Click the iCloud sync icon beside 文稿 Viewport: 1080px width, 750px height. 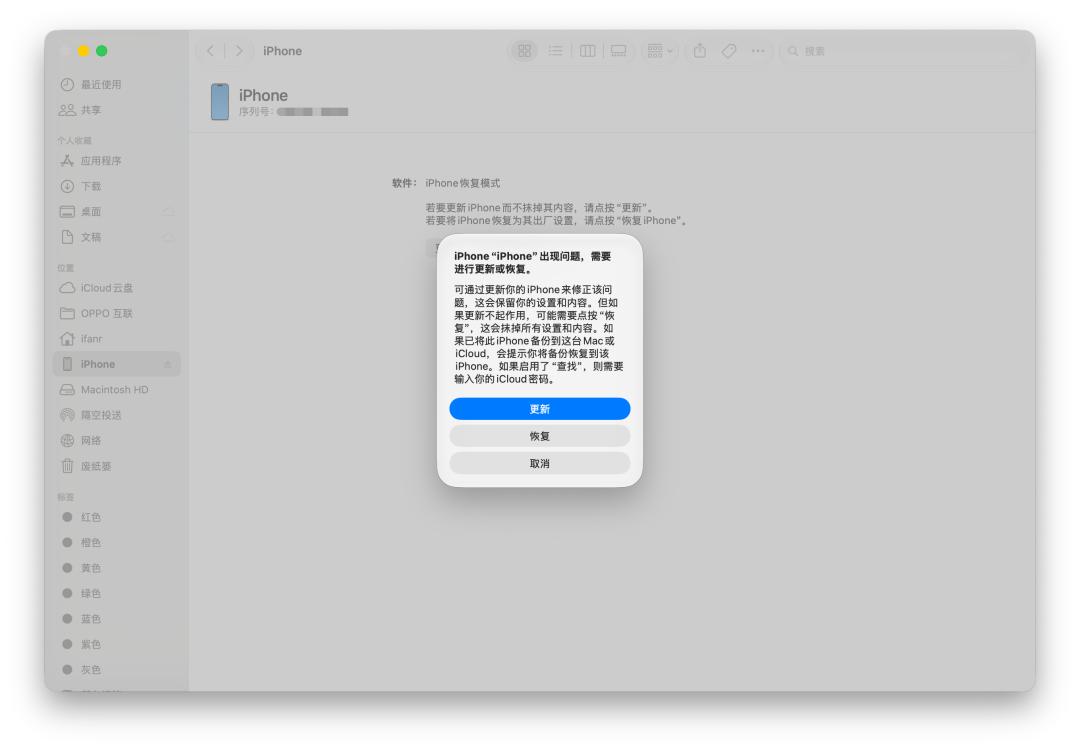pyautogui.click(x=168, y=238)
